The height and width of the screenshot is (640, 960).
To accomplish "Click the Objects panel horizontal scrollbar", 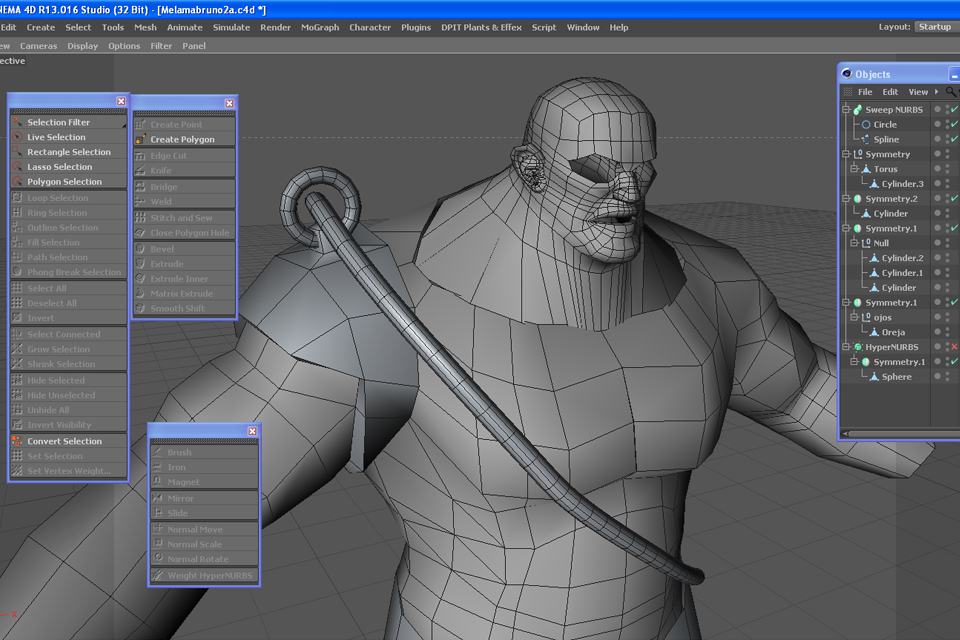I will (x=900, y=434).
